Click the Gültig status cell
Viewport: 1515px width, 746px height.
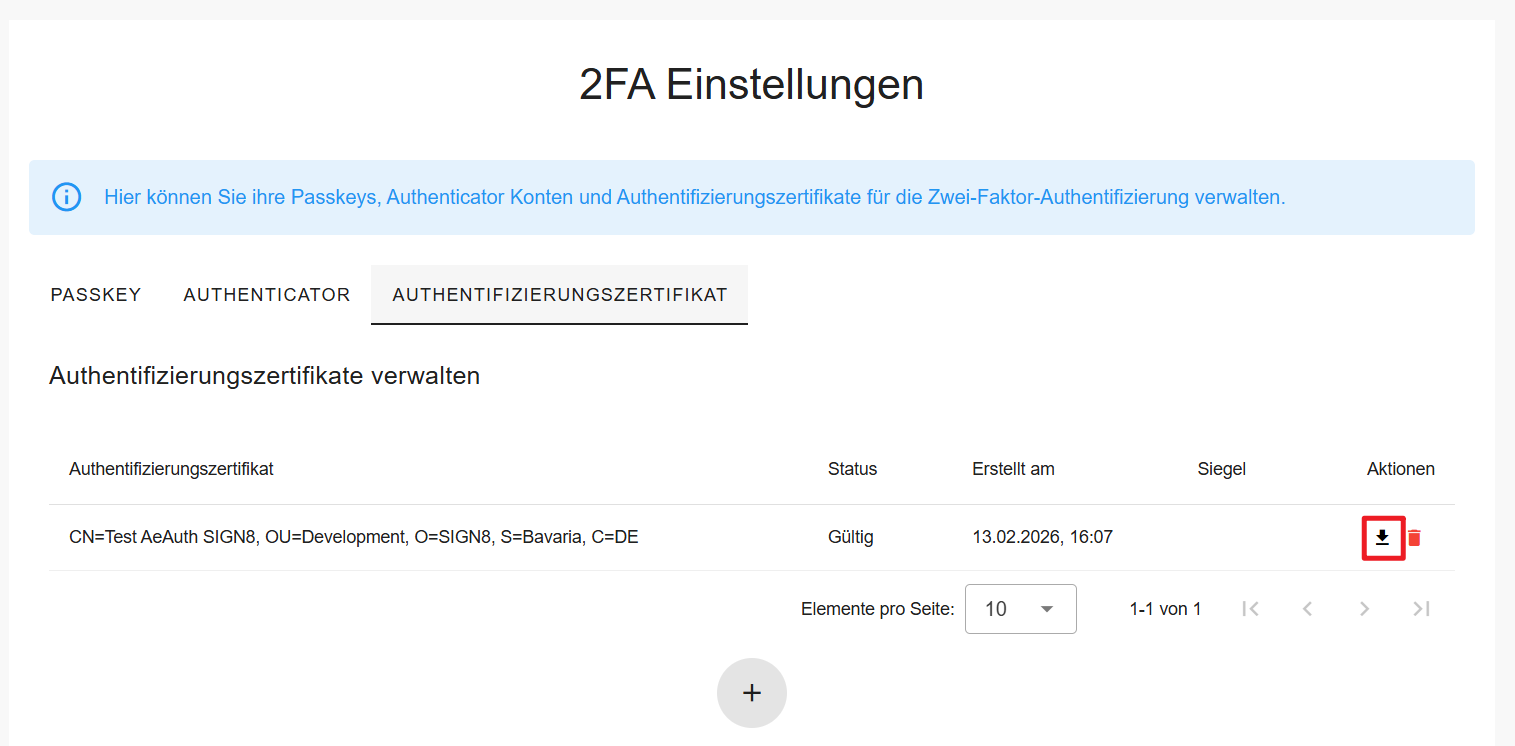coord(850,538)
